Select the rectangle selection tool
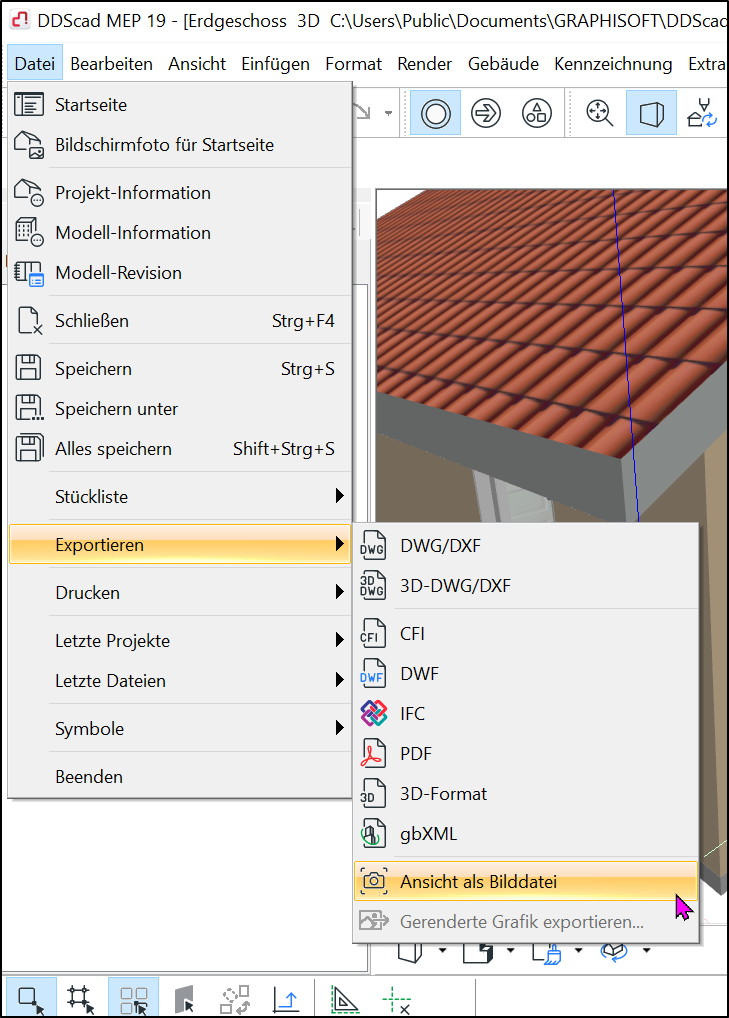The image size is (729, 1018). coord(31,999)
